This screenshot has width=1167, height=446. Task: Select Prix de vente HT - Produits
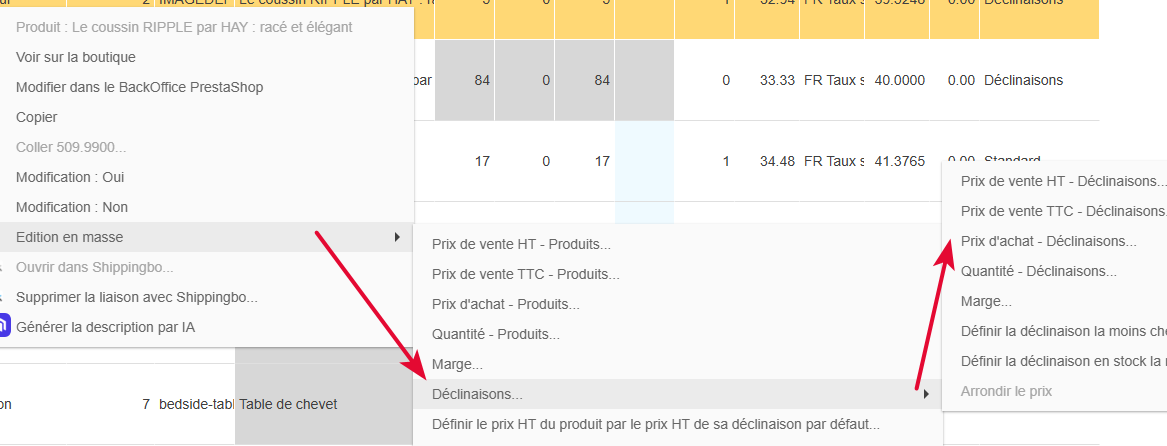point(521,244)
